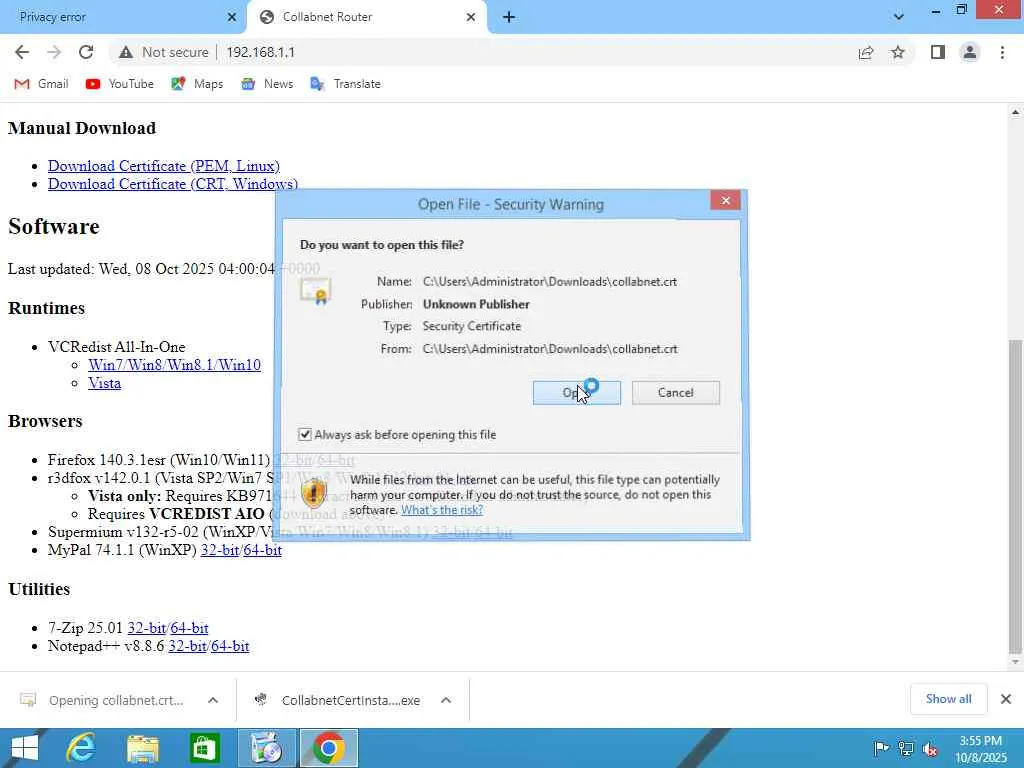1024x768 pixels.
Task: Bookmark this page with the star icon
Action: [x=898, y=52]
